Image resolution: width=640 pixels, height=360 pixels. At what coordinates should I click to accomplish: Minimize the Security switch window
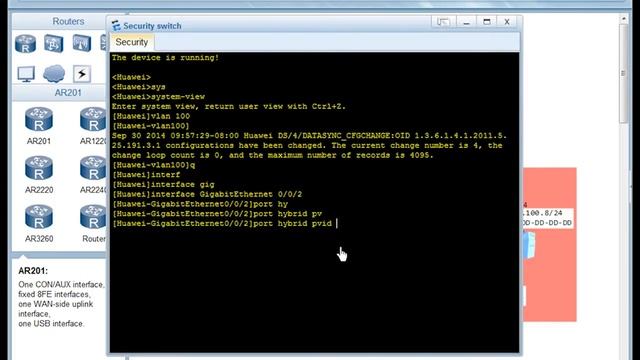coord(467,22)
